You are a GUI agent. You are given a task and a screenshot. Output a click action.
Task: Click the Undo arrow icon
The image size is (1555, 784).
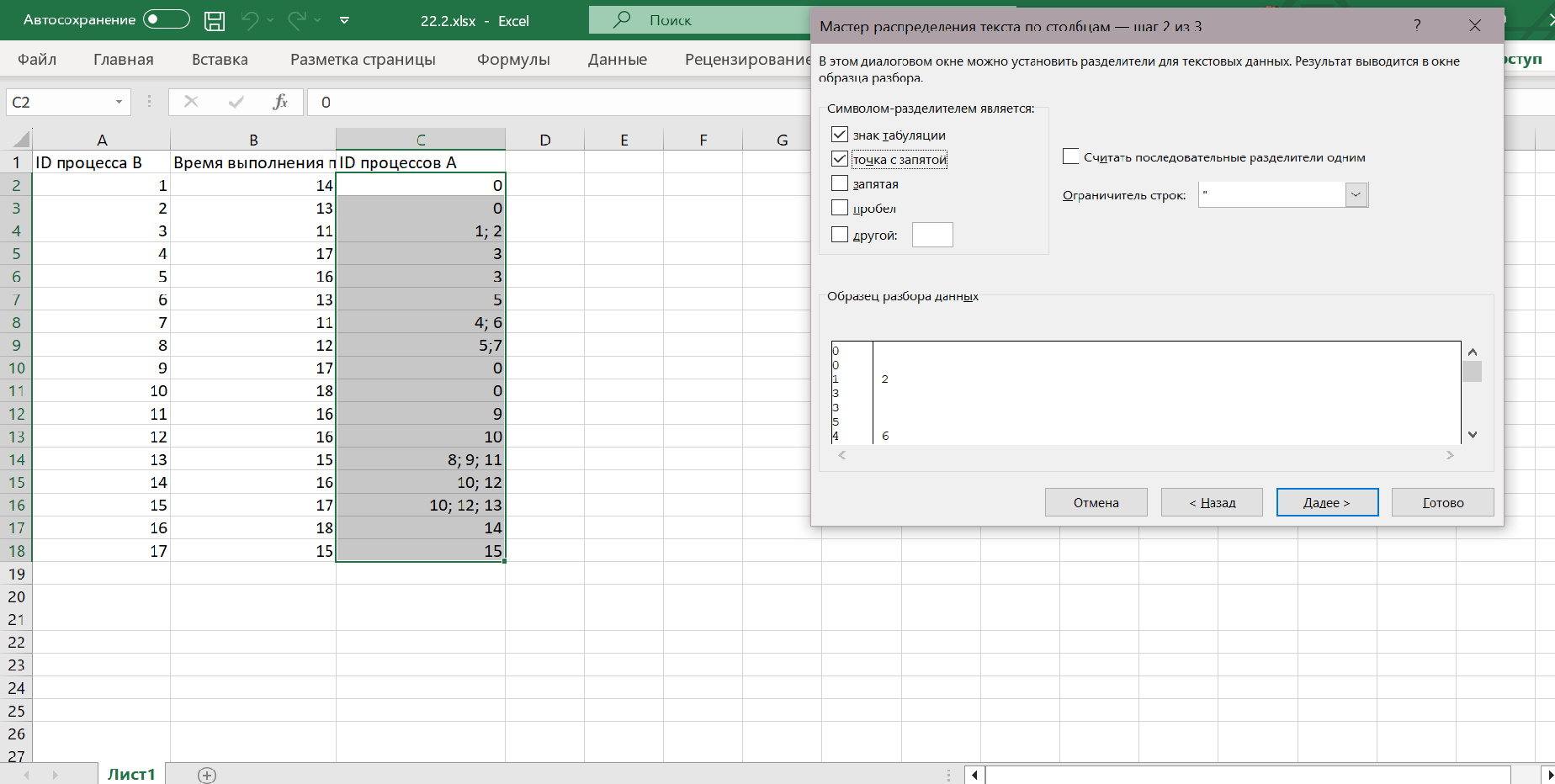[250, 20]
